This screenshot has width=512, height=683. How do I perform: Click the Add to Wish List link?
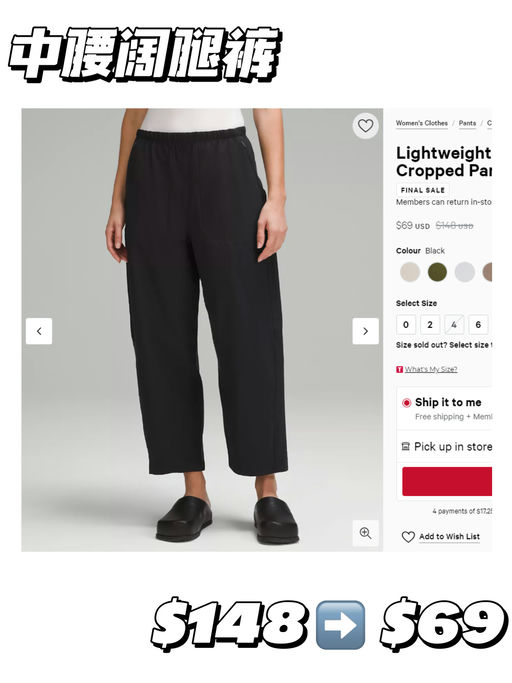tap(449, 537)
